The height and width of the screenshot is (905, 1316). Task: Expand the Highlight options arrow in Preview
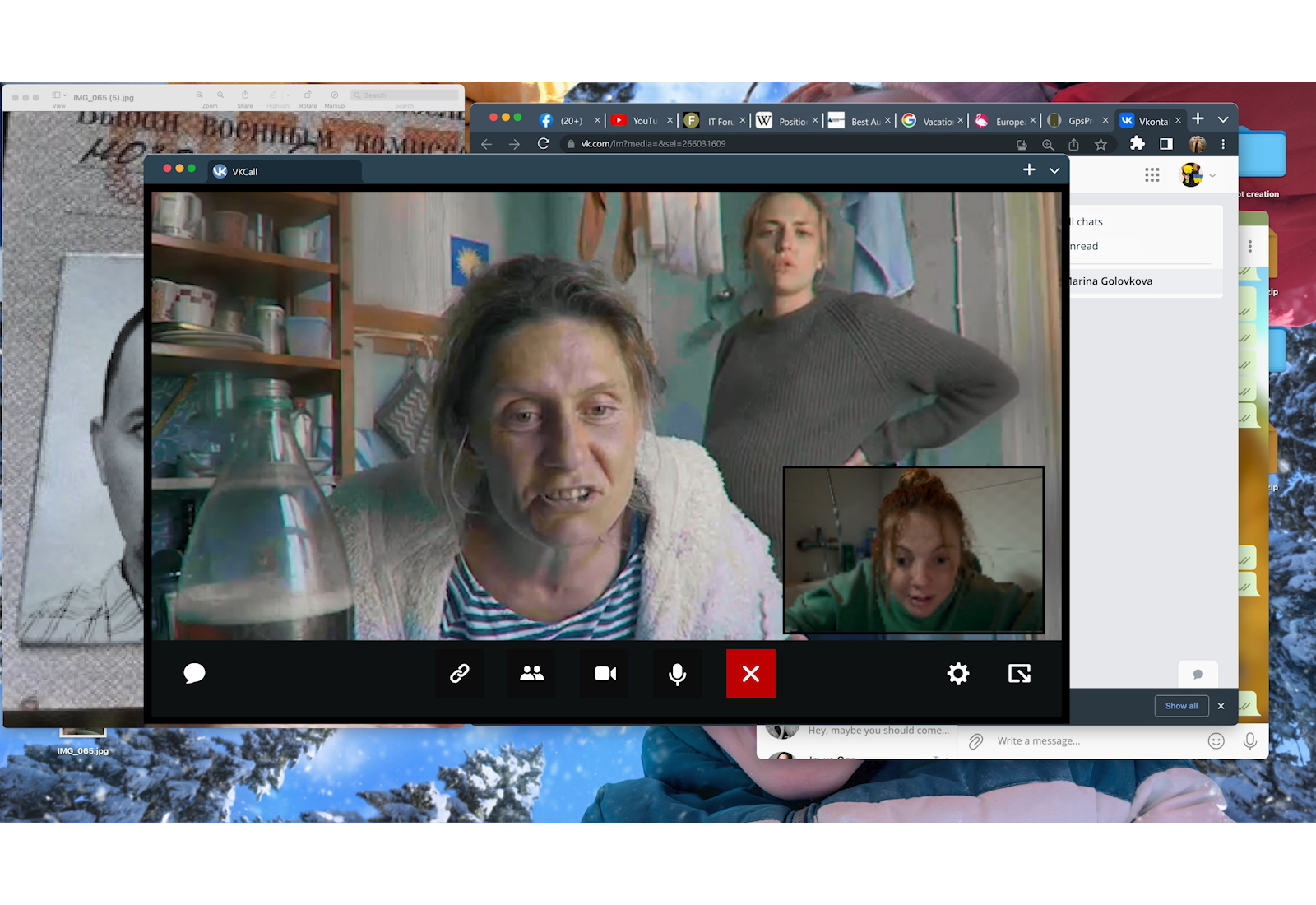[286, 95]
